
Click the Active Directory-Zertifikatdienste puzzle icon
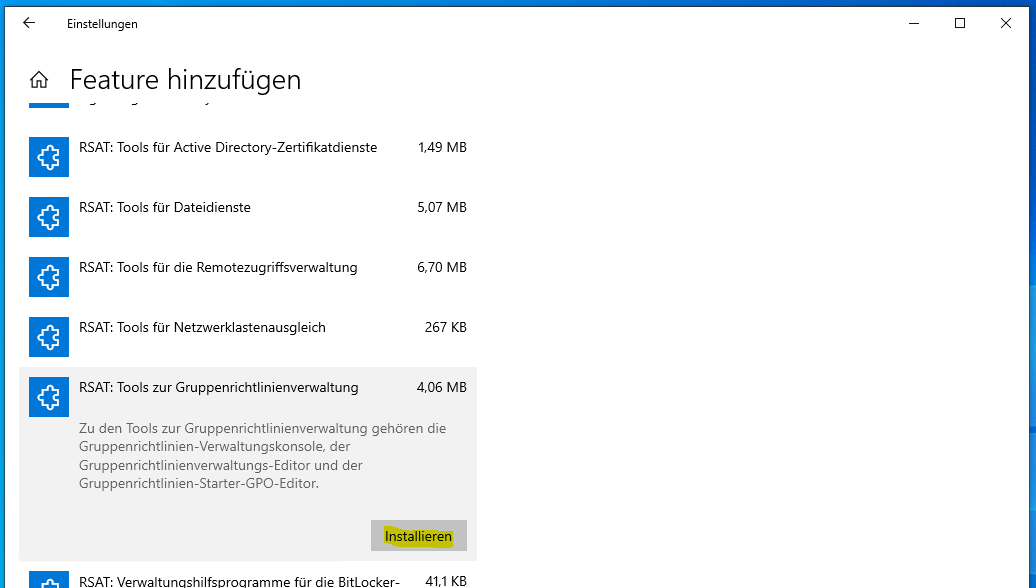click(x=49, y=157)
